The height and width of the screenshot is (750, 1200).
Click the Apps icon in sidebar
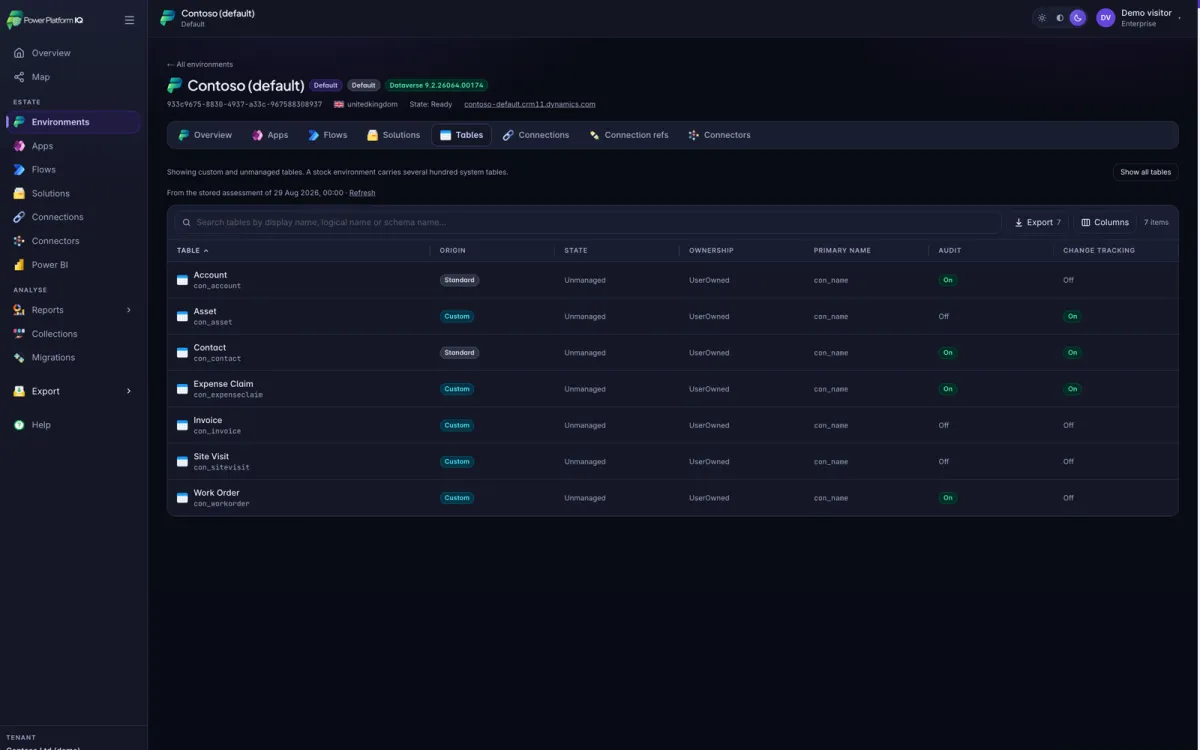tap(19, 146)
